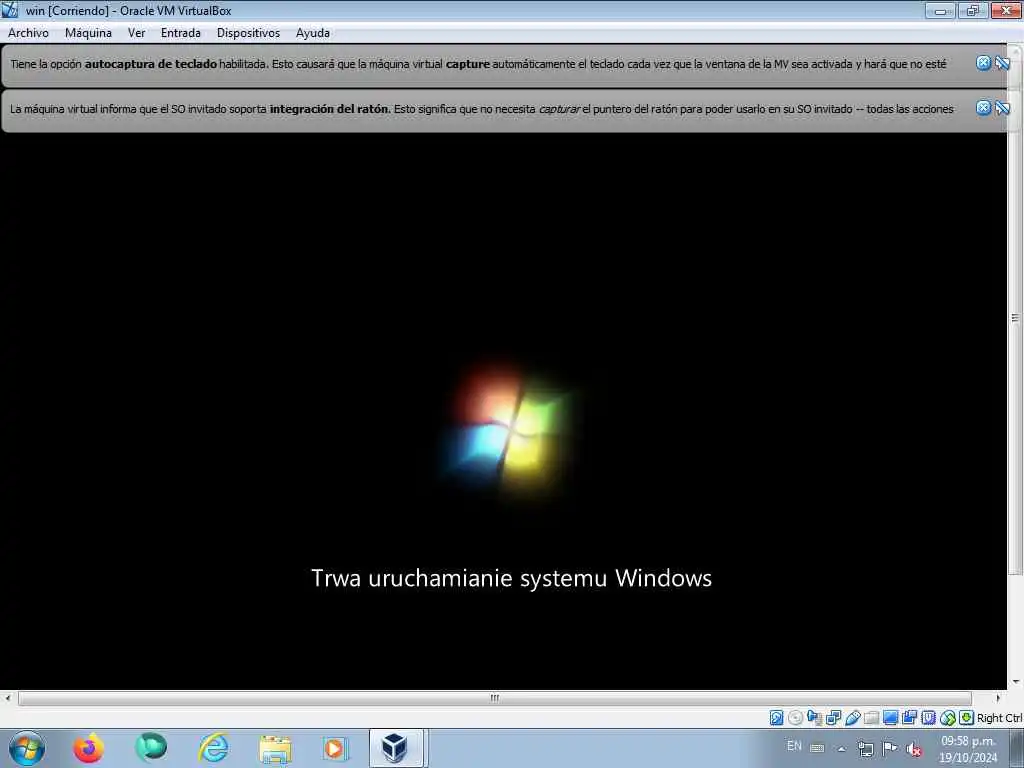Click the right arrow of horizontal scrollbar
This screenshot has width=1024, height=768.
[998, 698]
